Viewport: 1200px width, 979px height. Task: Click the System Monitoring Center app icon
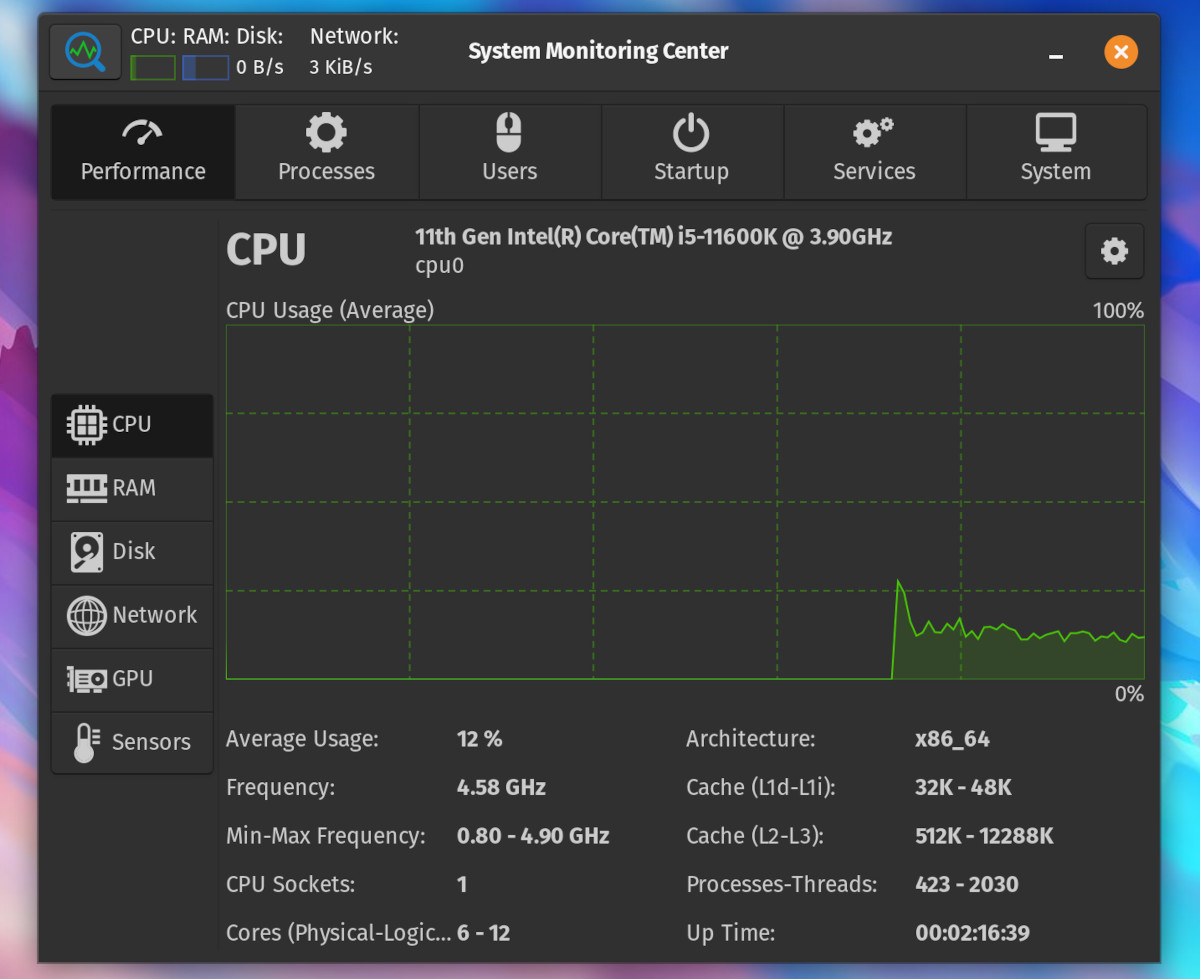(x=86, y=52)
